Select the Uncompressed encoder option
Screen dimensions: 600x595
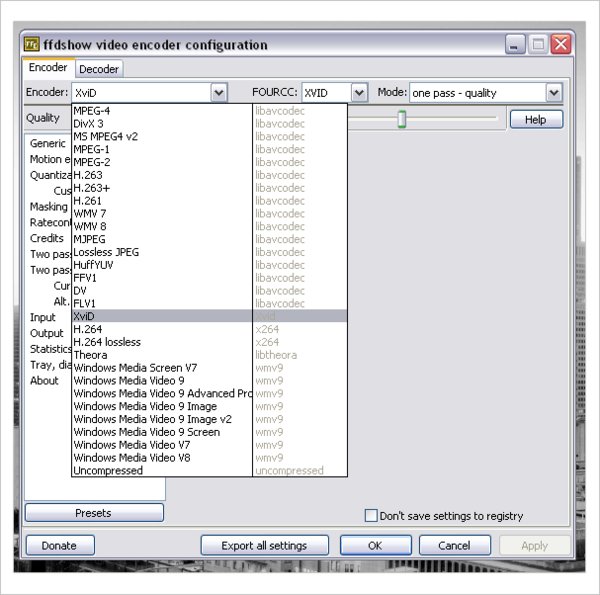pos(209,470)
